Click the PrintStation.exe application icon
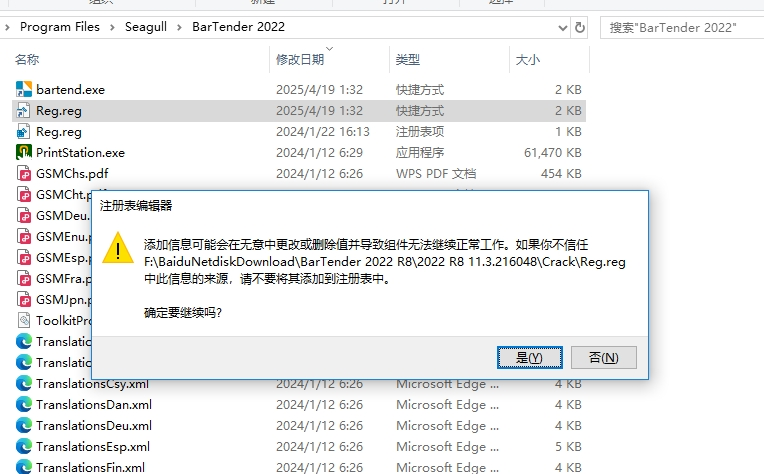 tap(24, 153)
